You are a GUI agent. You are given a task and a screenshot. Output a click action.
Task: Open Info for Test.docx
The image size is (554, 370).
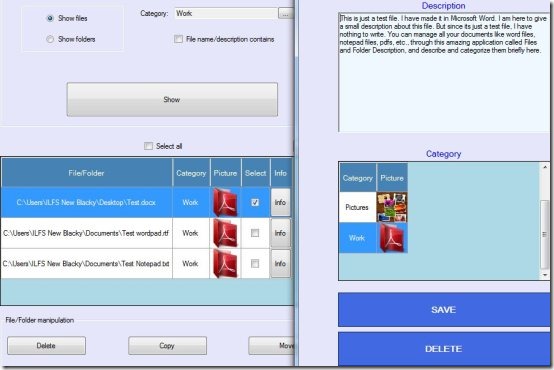[281, 202]
